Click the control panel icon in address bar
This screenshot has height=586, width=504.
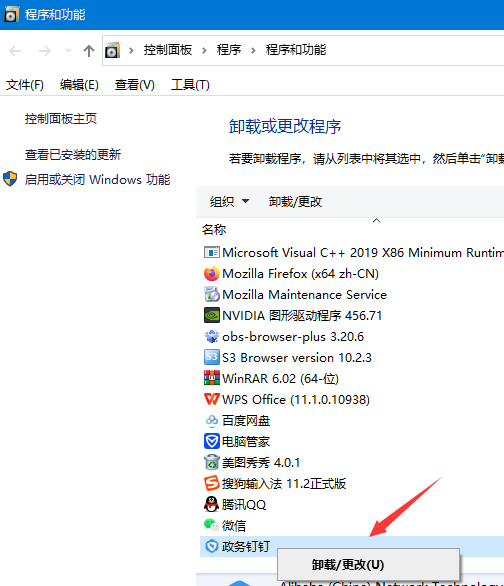pos(112,50)
